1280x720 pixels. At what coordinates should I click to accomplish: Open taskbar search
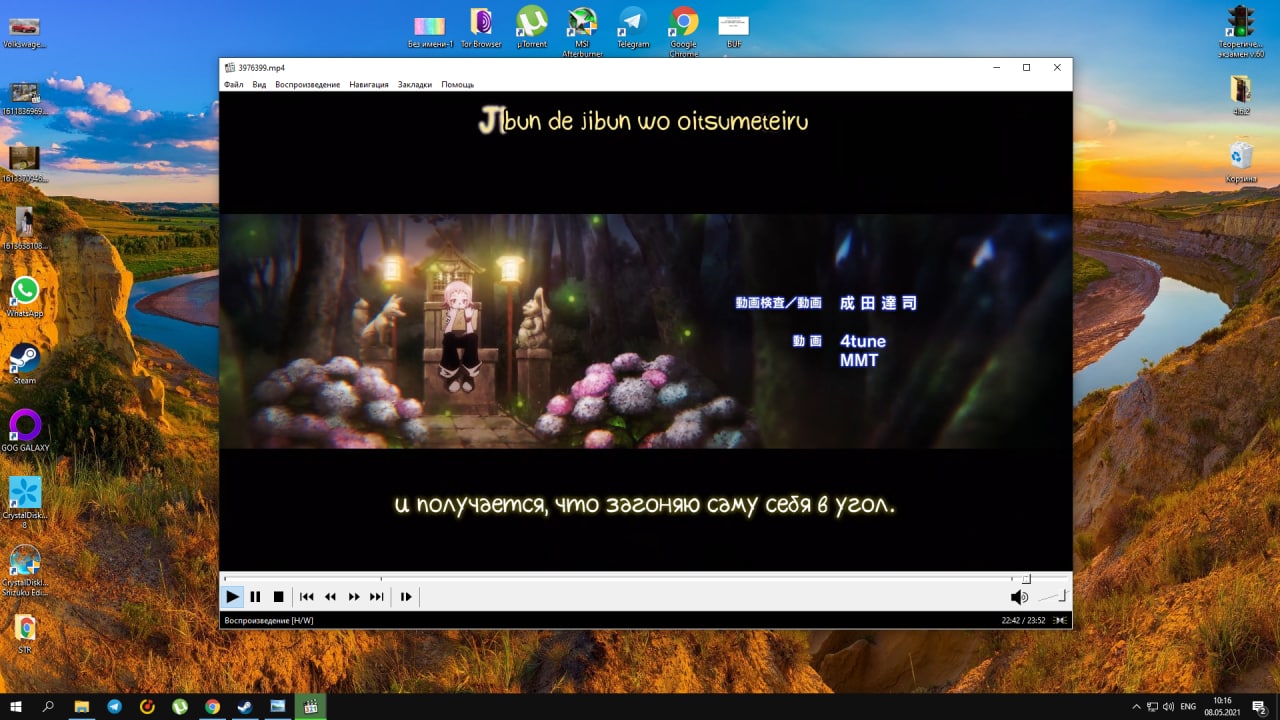click(x=48, y=706)
